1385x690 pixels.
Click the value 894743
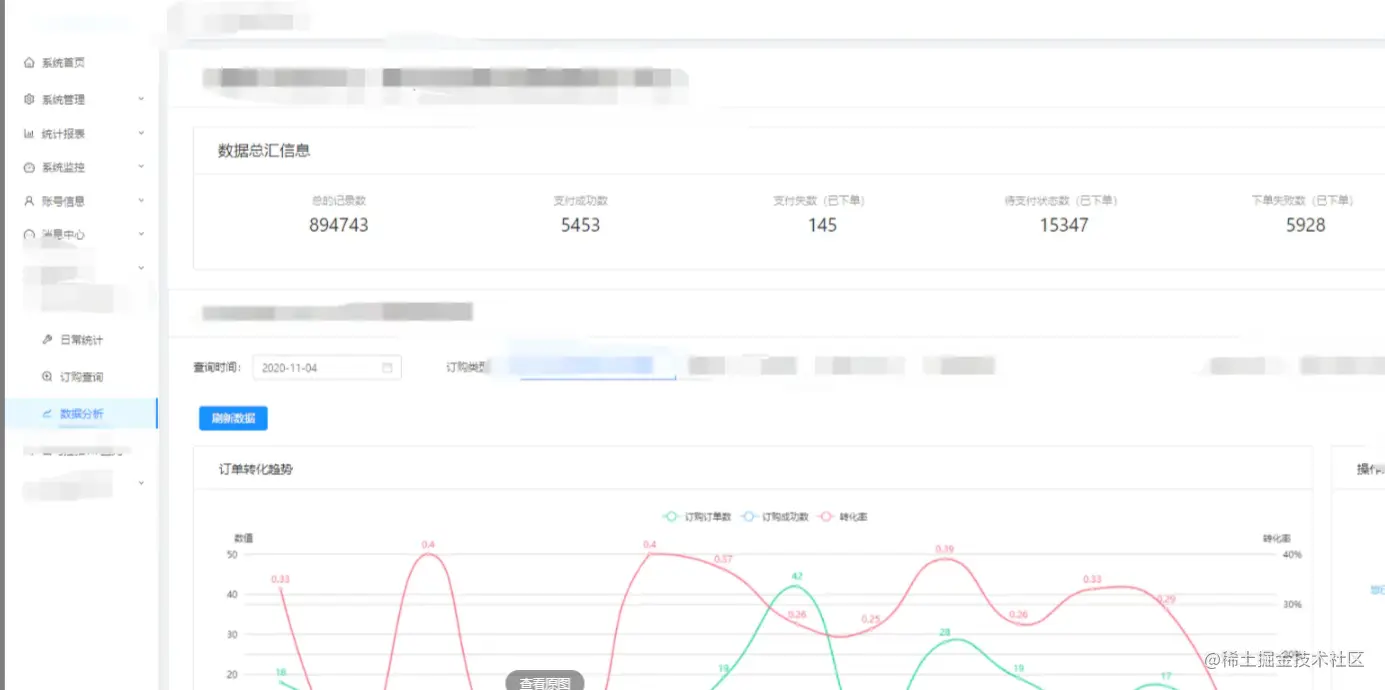pos(339,225)
